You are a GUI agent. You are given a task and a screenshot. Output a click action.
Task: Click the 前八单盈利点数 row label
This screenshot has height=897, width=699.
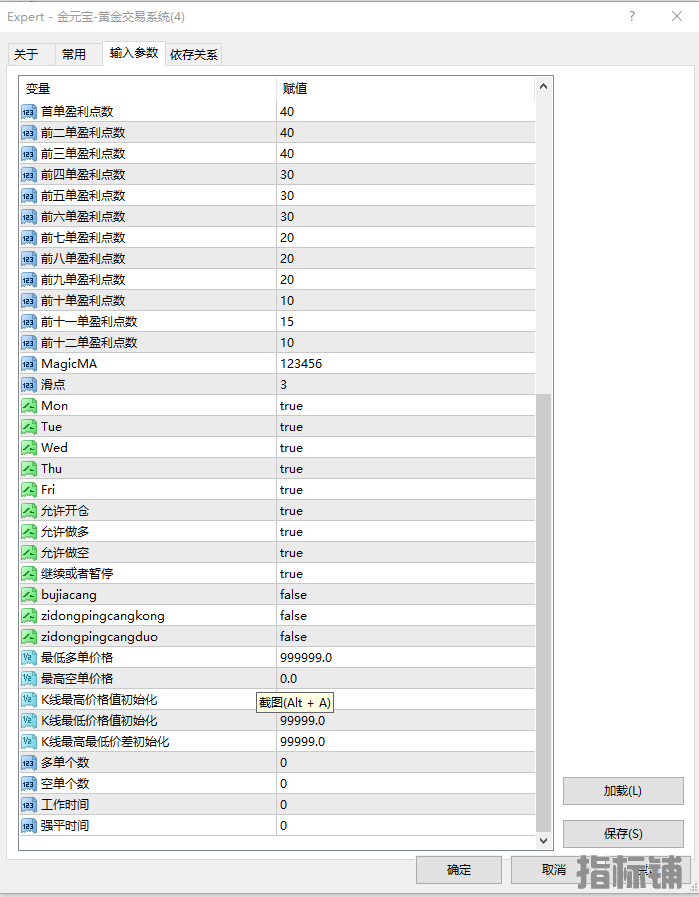point(83,259)
